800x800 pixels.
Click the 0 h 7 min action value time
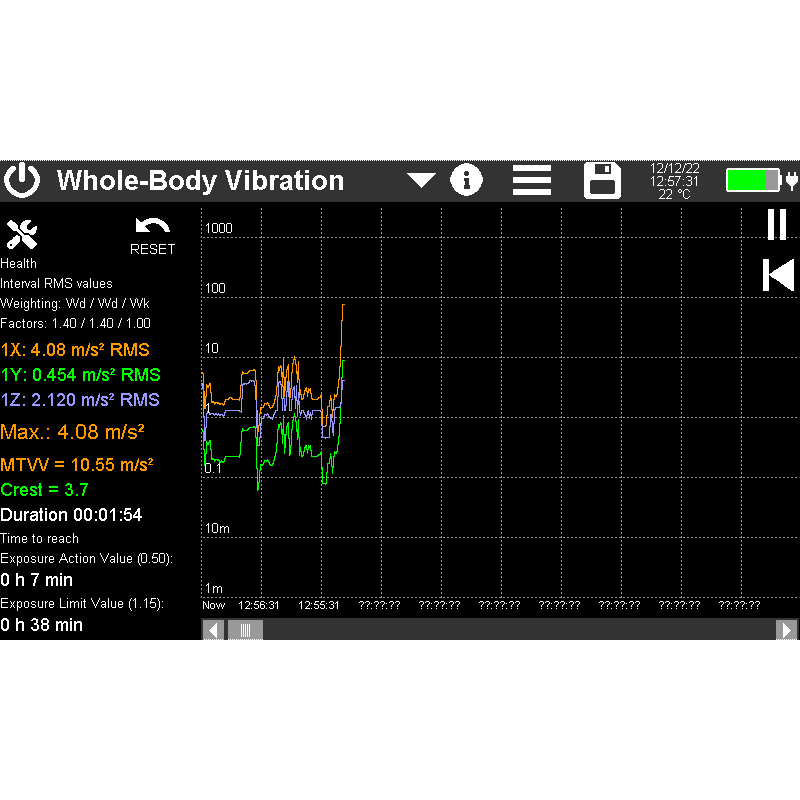pyautogui.click(x=37, y=580)
